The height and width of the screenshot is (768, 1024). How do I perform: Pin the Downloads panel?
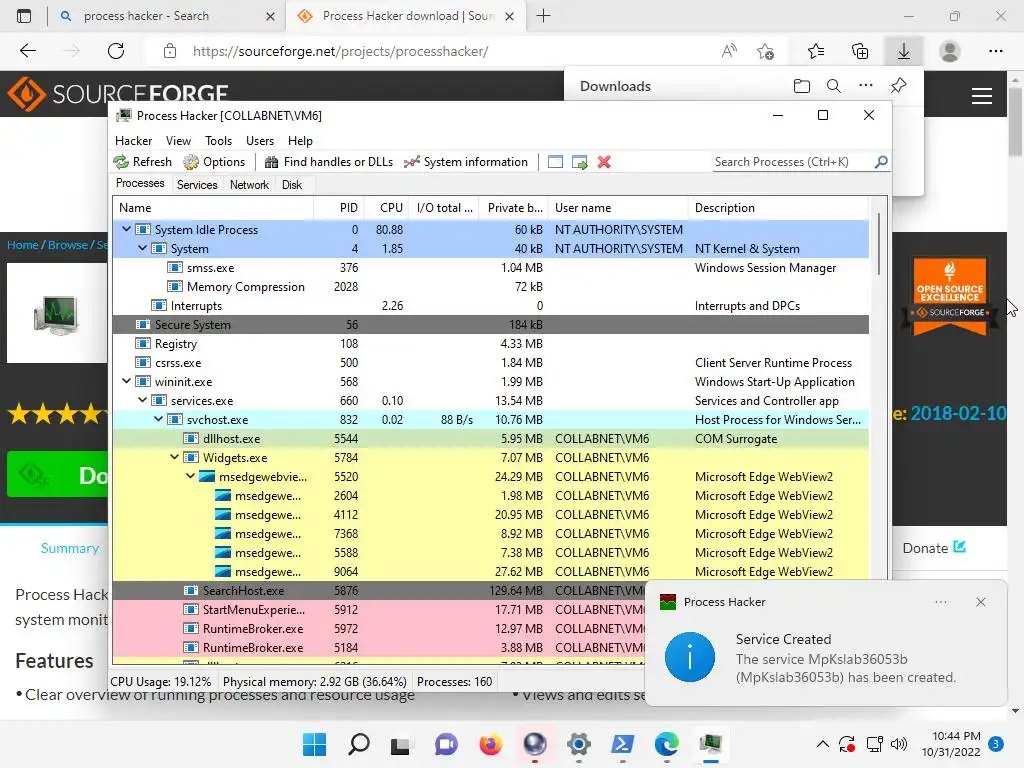[899, 85]
